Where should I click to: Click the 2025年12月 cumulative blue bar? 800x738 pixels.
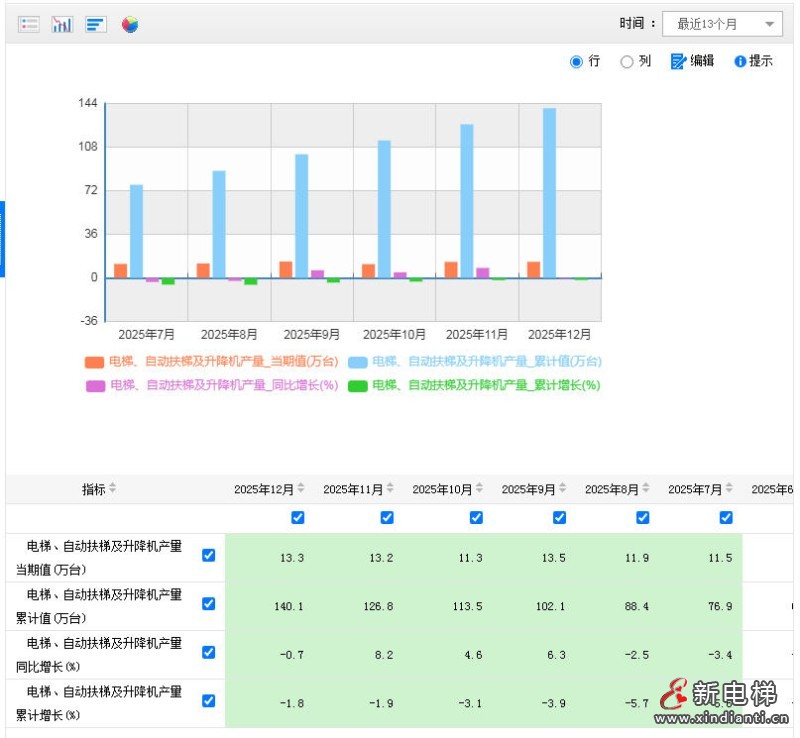coord(549,192)
